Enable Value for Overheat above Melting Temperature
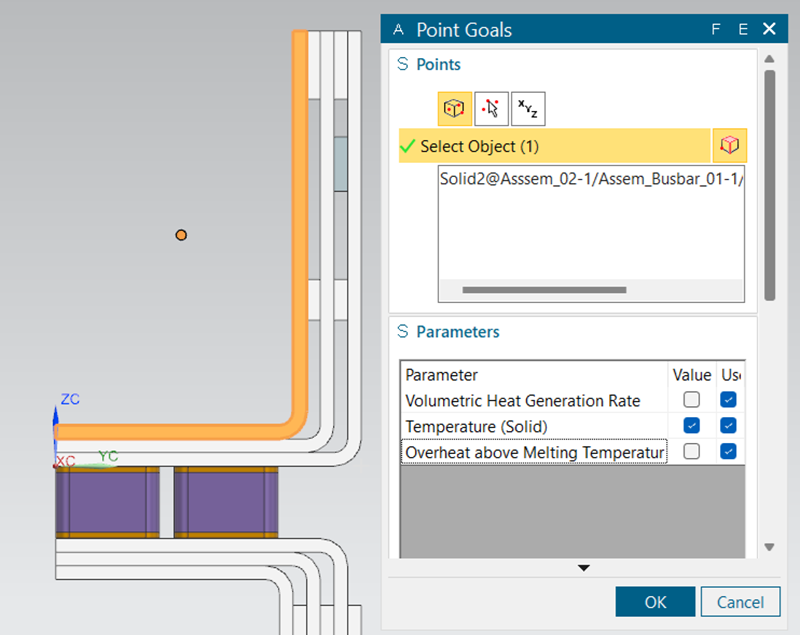This screenshot has height=635, width=800. pyautogui.click(x=691, y=451)
